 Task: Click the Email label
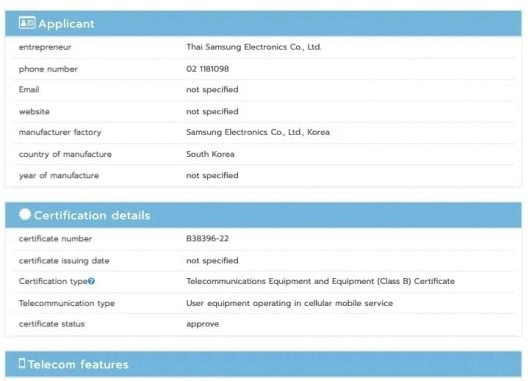click(x=29, y=89)
